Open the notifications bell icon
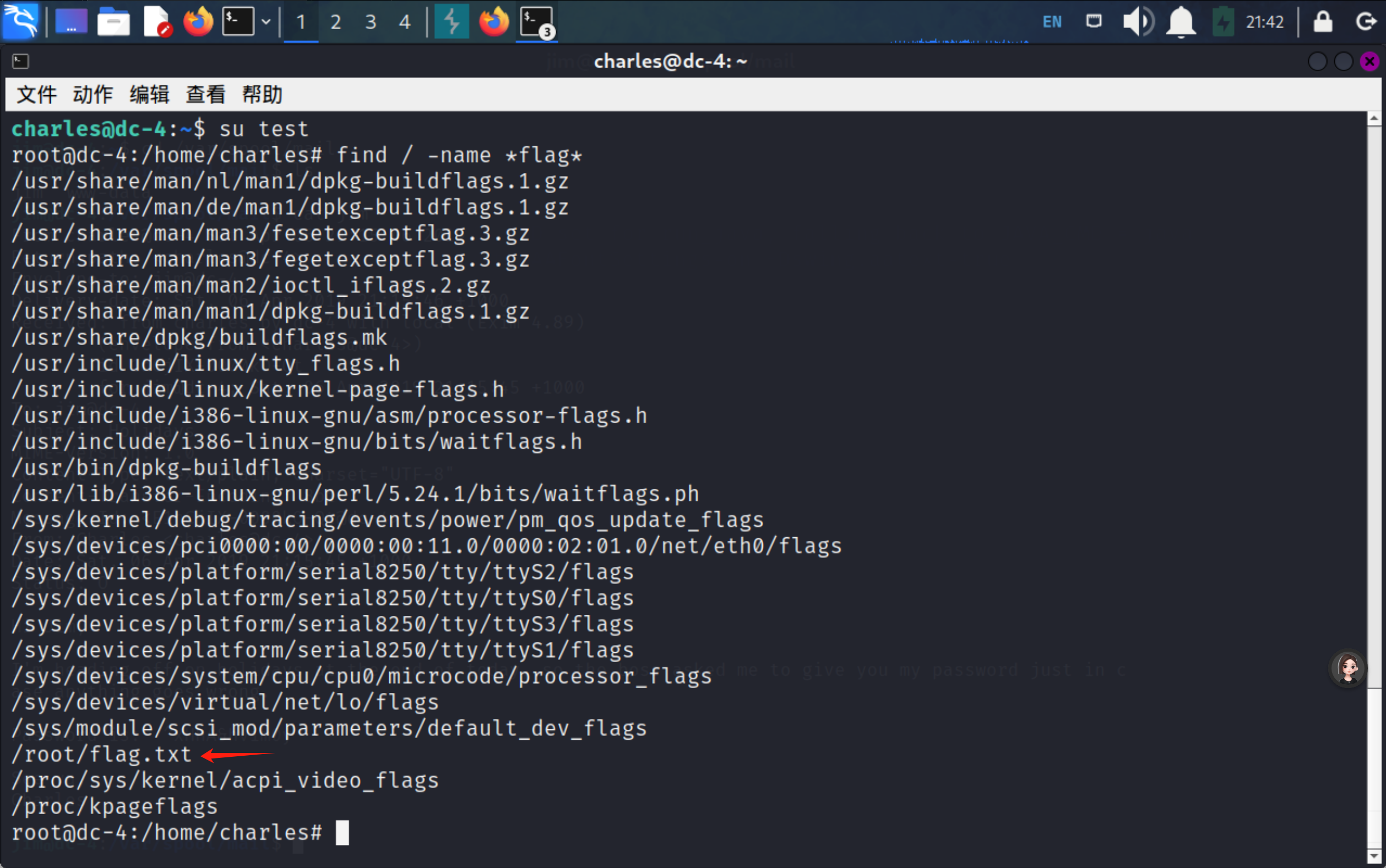 pyautogui.click(x=1181, y=22)
